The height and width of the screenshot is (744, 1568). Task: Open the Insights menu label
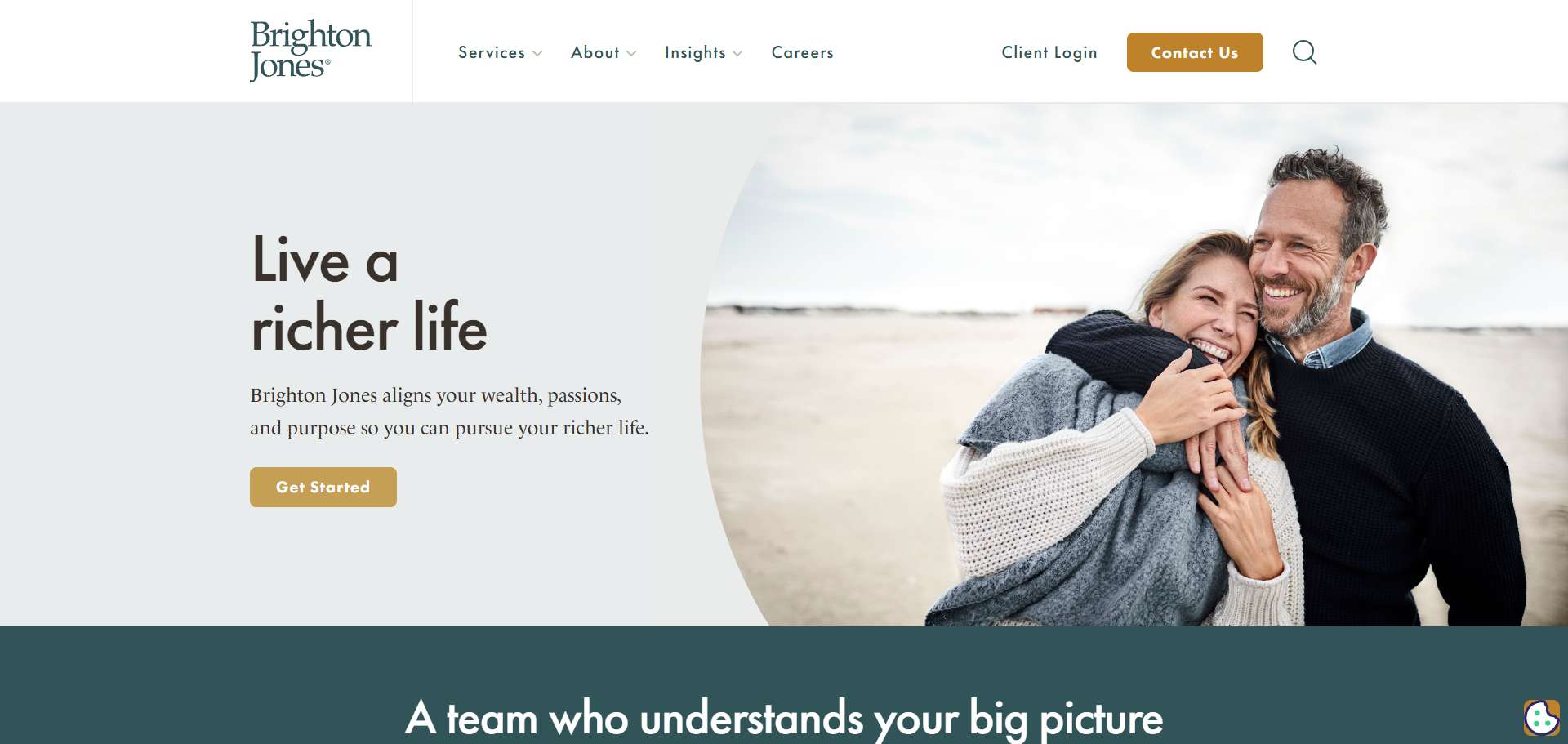pyautogui.click(x=695, y=52)
